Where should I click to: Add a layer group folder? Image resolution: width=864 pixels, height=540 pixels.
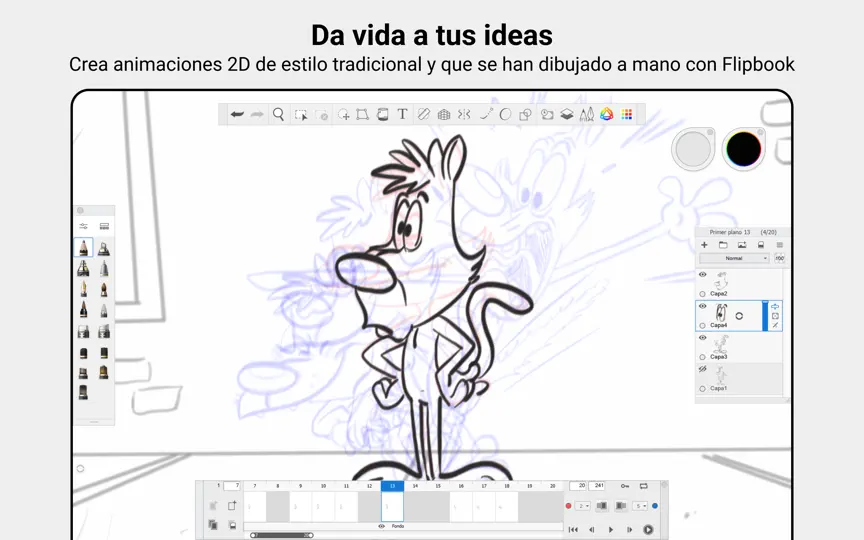pos(723,245)
